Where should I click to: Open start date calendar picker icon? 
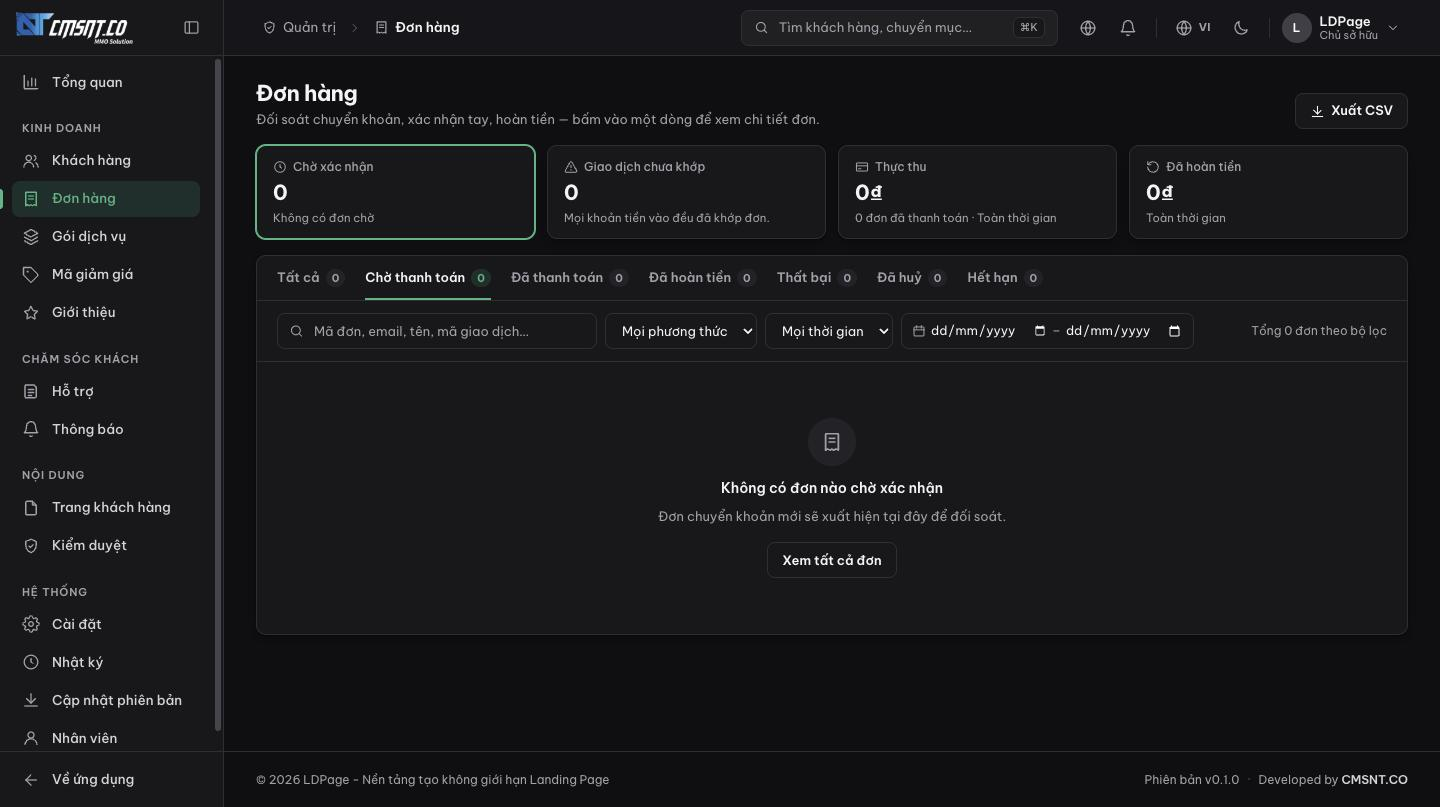(1040, 331)
